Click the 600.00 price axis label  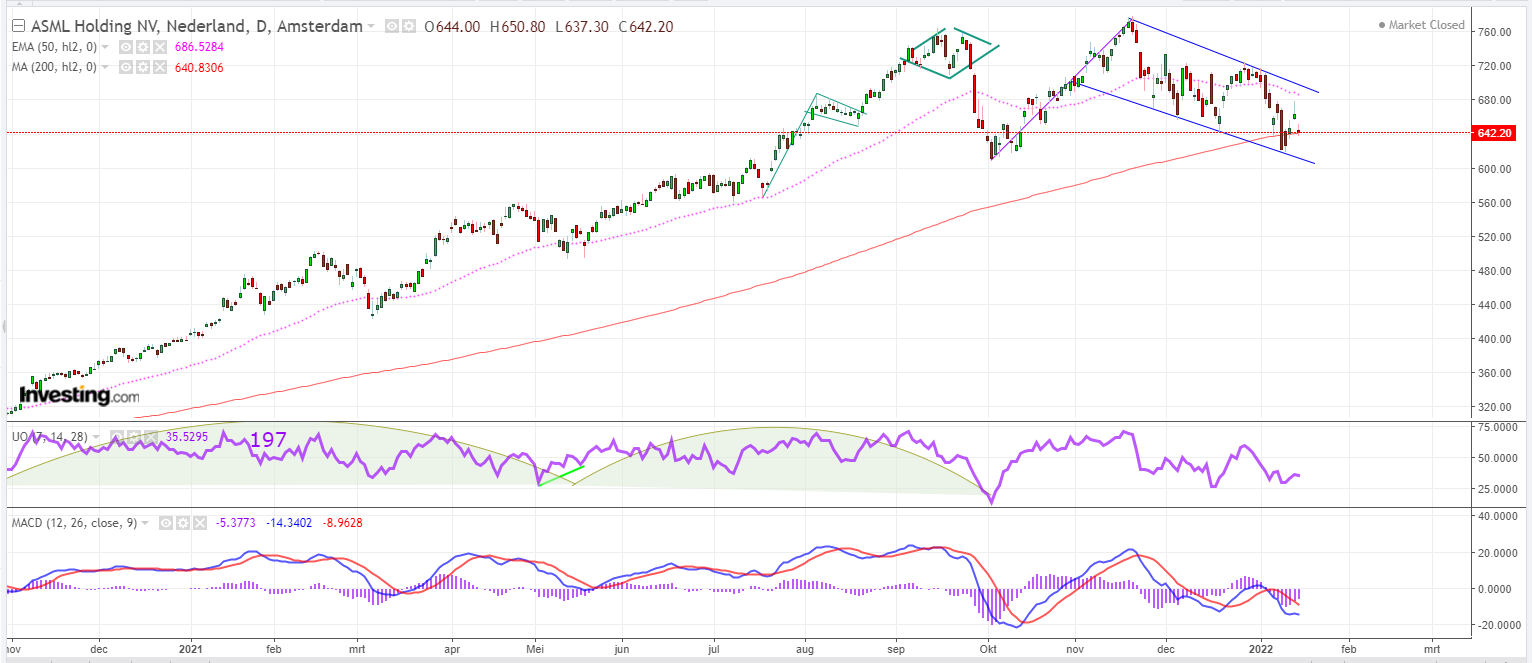pyautogui.click(x=1496, y=169)
